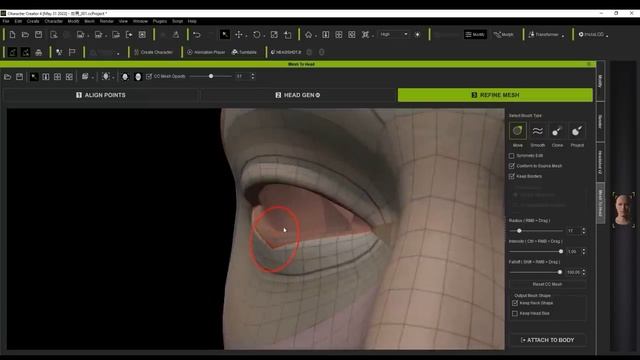
Task: Click the flag icon in second toolbar
Action: click(72, 52)
